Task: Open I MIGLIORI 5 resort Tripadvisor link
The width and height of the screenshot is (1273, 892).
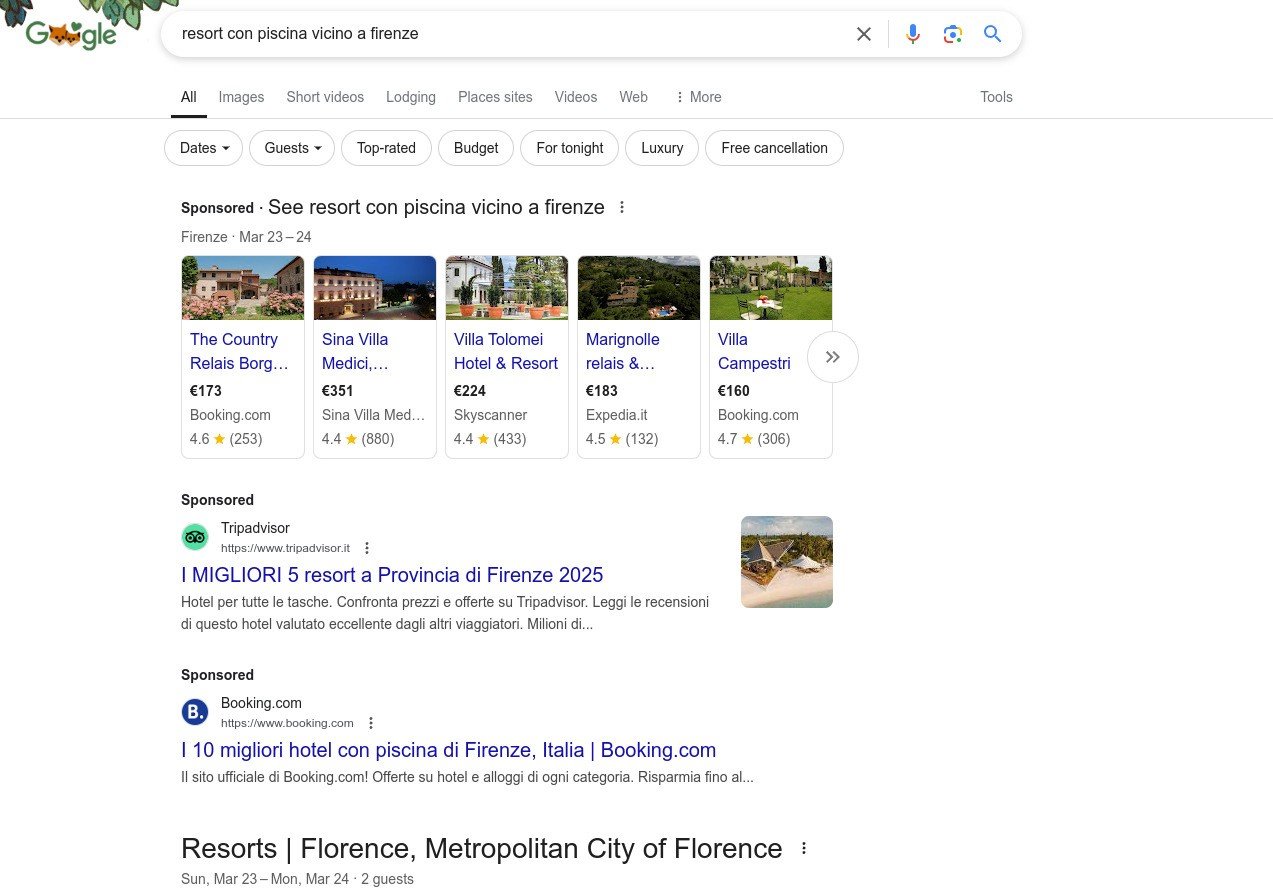Action: (x=392, y=575)
